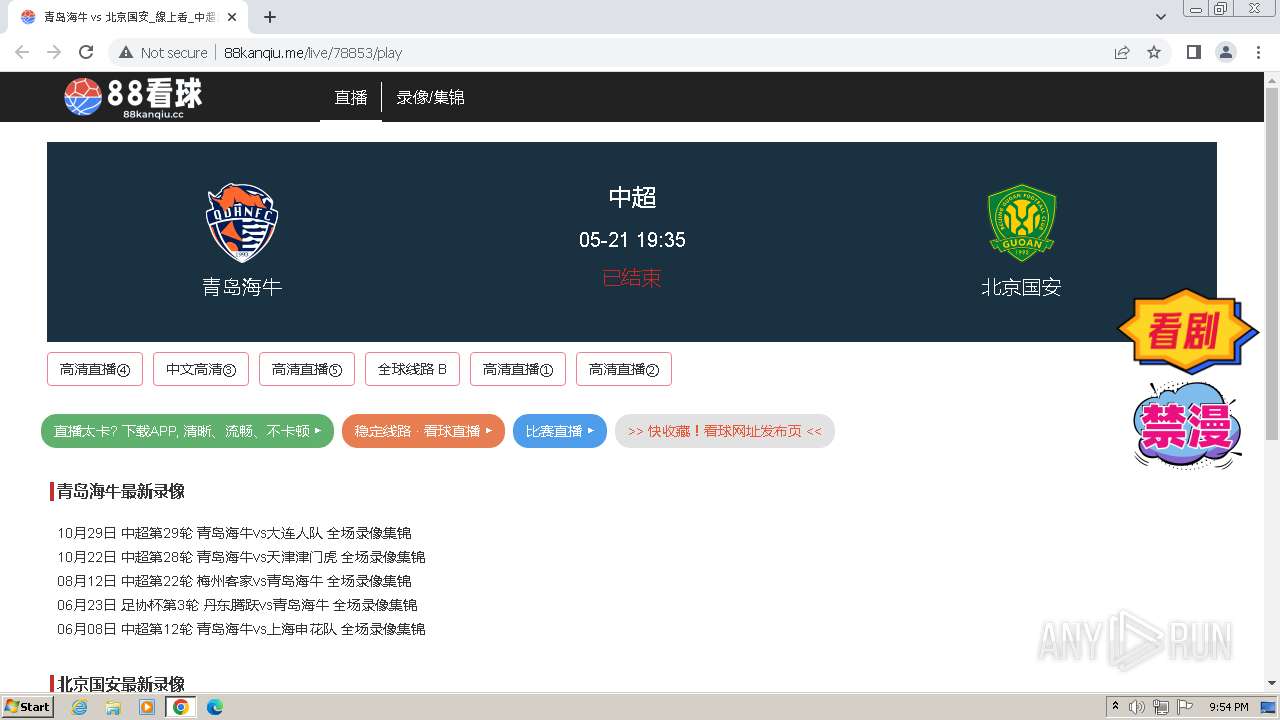Click the 88看球 site logo
The height and width of the screenshot is (720, 1280).
click(134, 97)
